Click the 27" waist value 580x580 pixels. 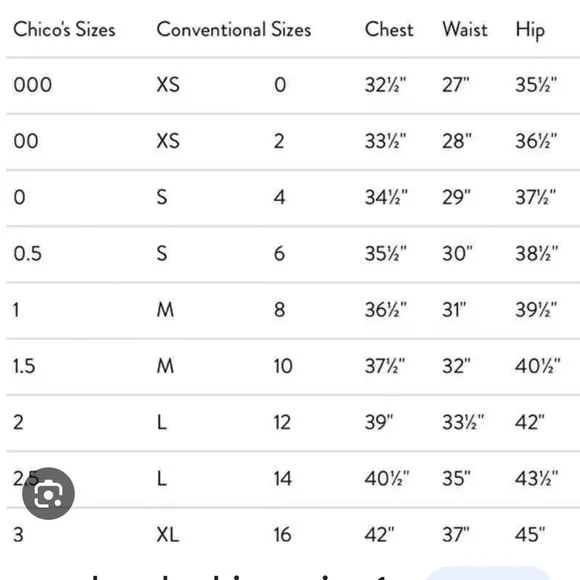[456, 85]
